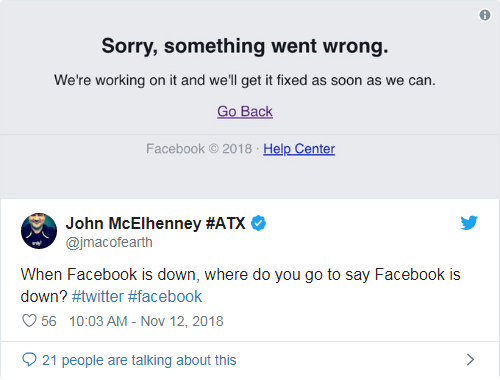Click the 'Sorry, something went wrong.' heading
The width and height of the screenshot is (500, 380).
coord(245,46)
